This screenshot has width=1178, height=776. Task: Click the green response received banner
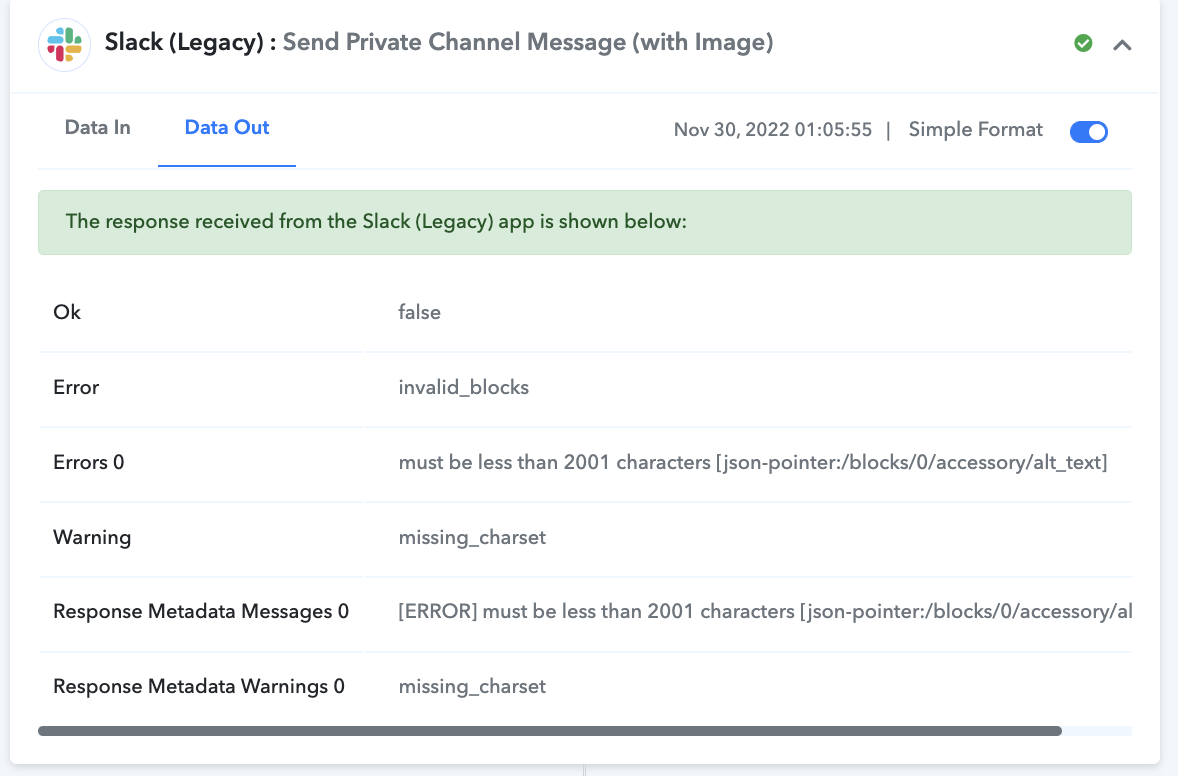[x=584, y=222]
